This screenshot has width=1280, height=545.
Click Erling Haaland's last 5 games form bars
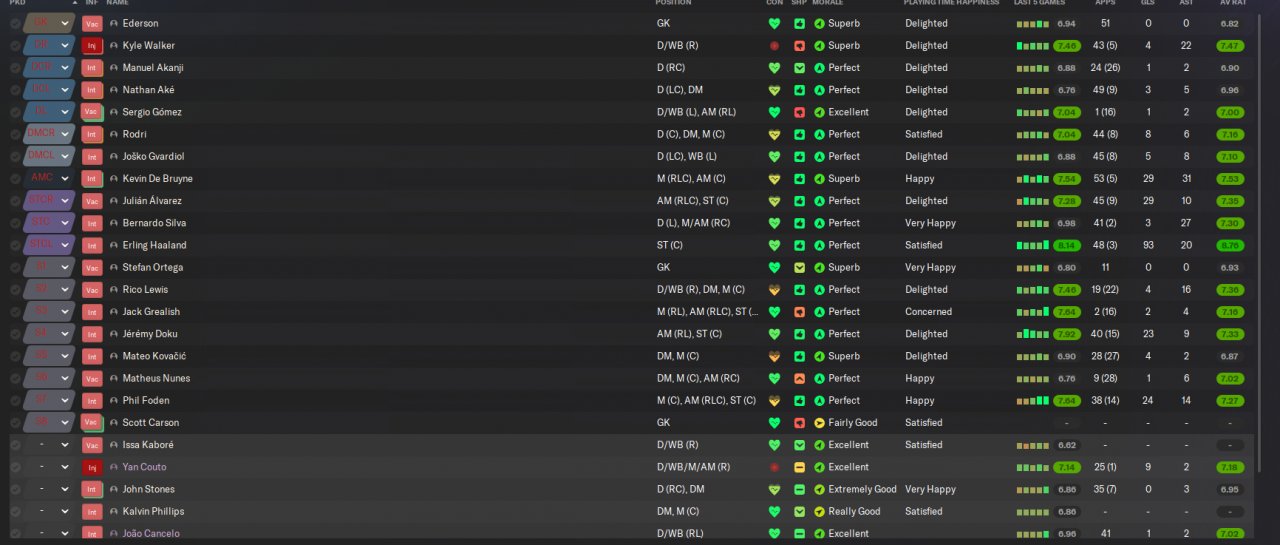coord(1032,245)
